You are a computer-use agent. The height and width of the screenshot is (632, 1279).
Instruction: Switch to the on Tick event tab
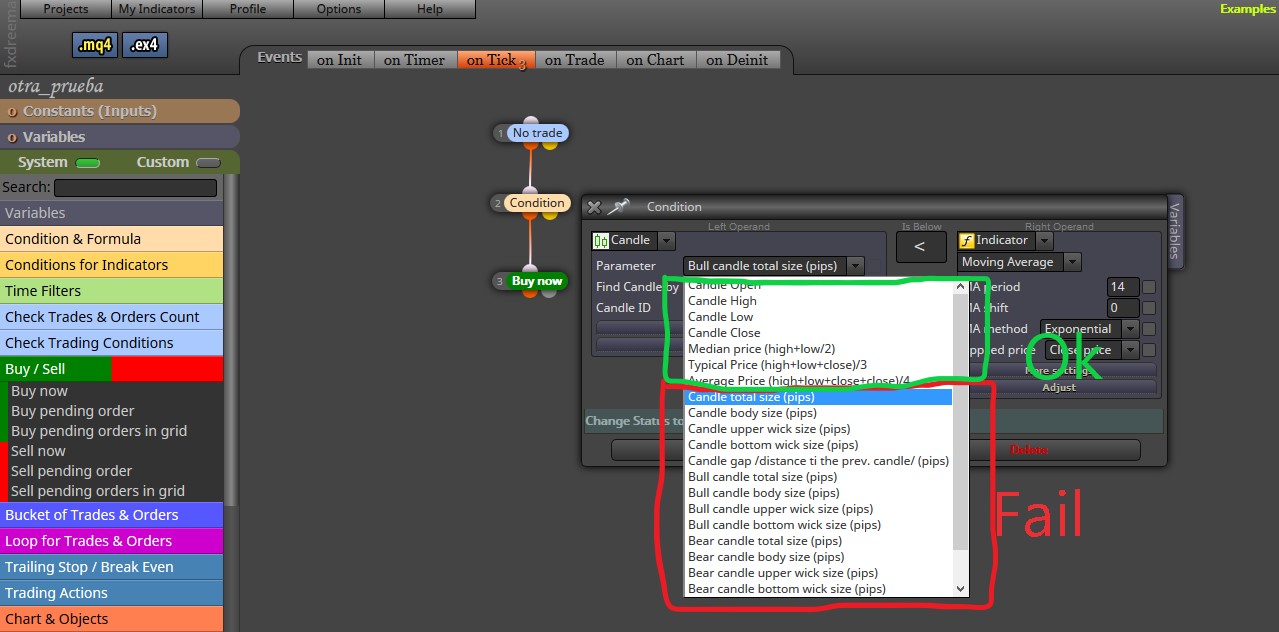(496, 60)
